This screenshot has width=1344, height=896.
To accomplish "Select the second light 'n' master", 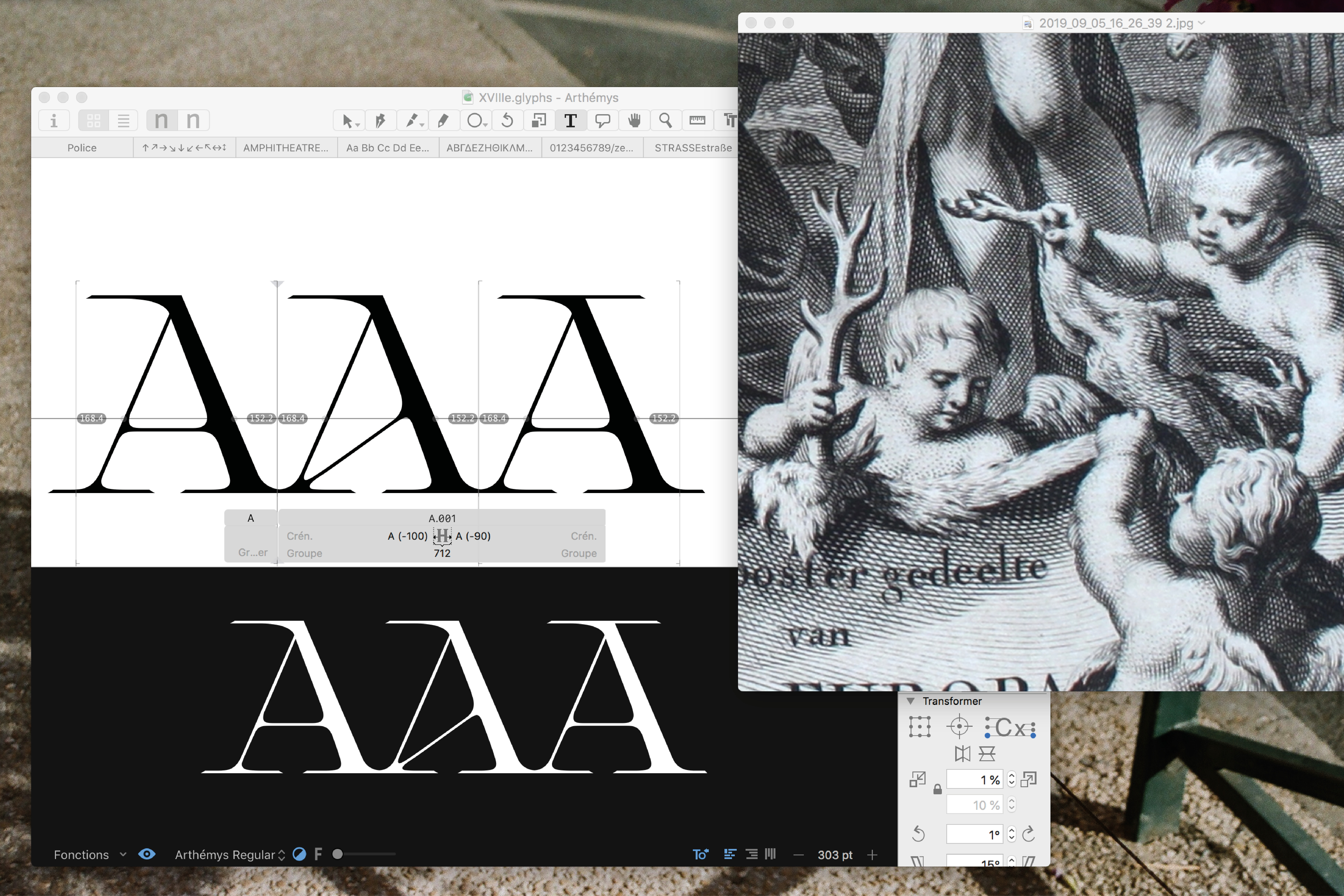I will (193, 121).
